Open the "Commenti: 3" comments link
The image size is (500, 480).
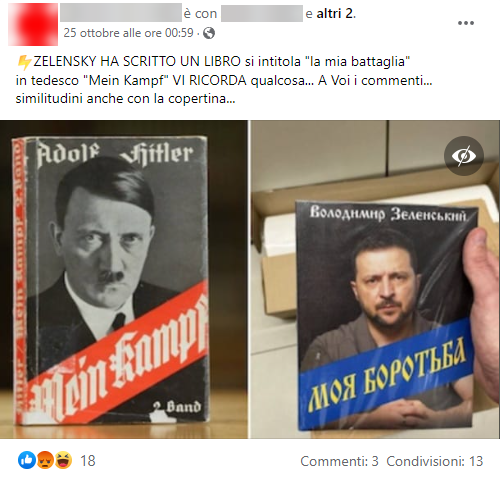(339, 461)
